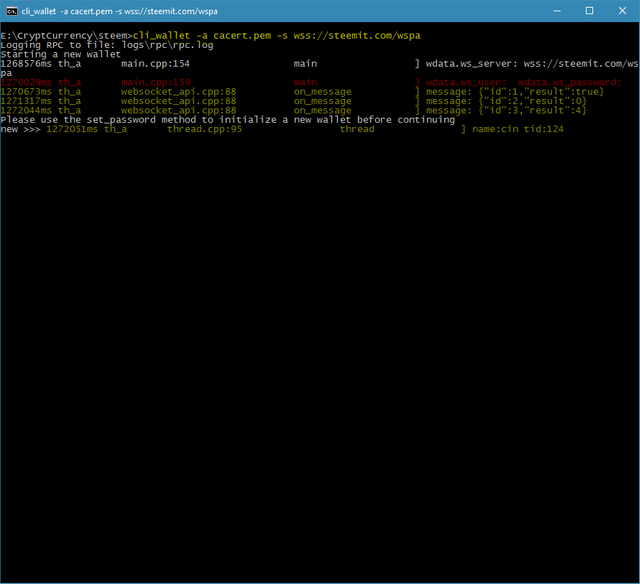Click the timestamp '1268576ms th_a'

tap(41, 64)
